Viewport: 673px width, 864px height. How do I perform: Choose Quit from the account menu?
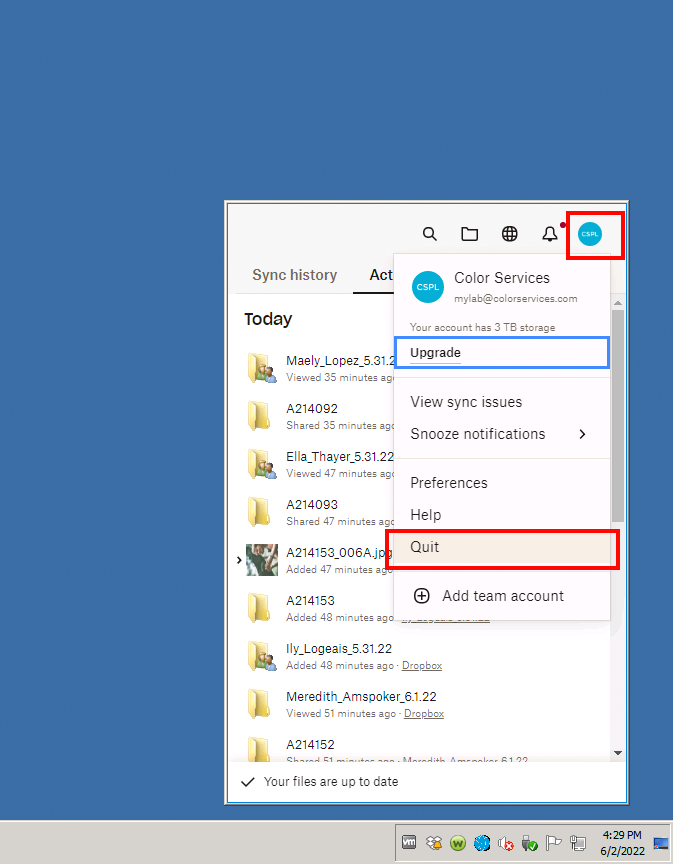click(425, 547)
